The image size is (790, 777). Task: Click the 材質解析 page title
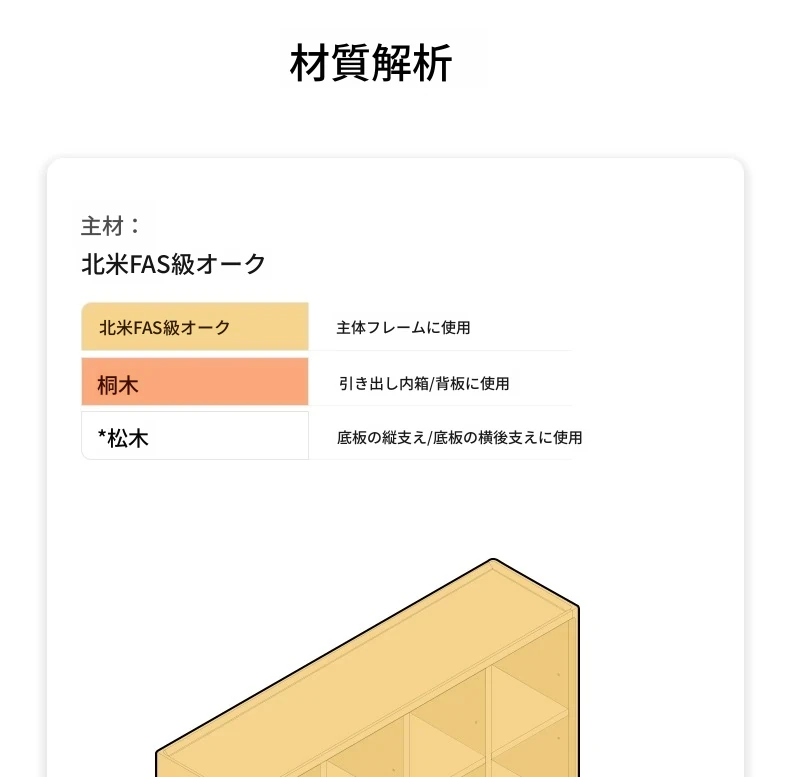[x=370, y=63]
